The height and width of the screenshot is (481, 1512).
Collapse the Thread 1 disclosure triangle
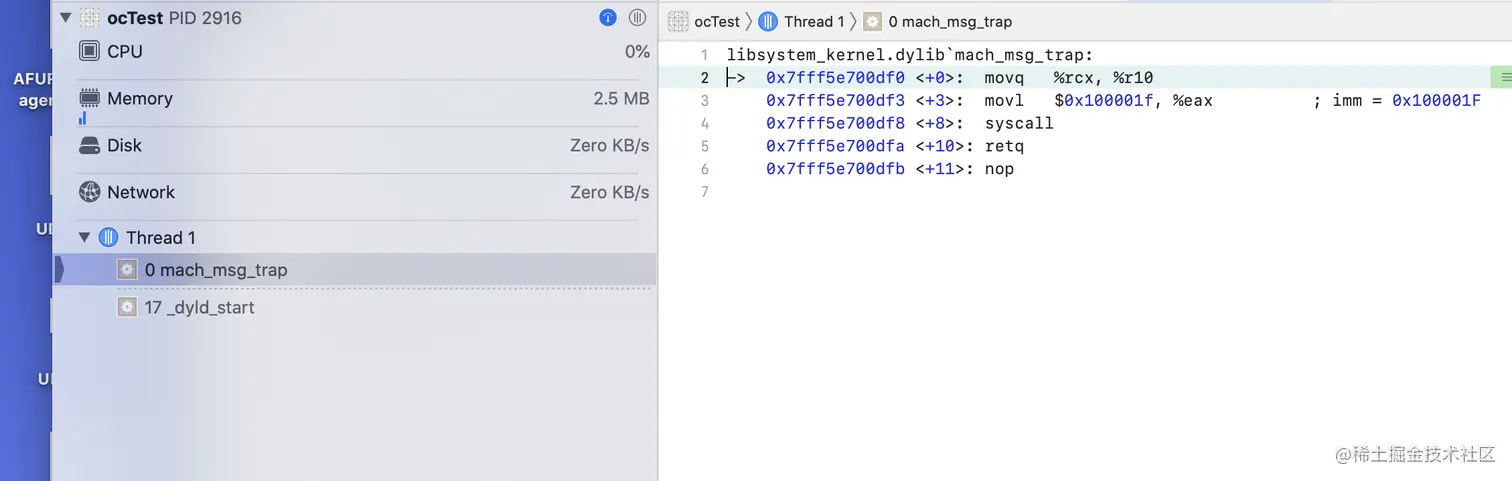85,237
